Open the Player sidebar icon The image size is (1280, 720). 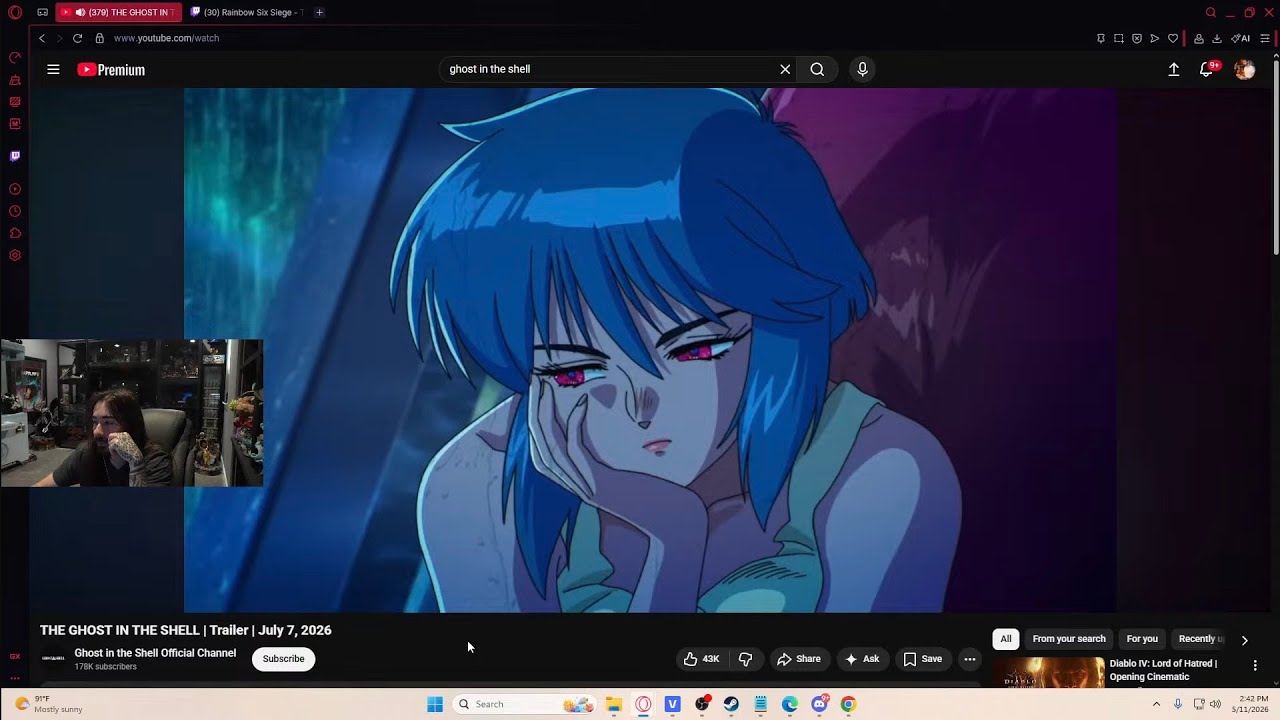point(14,189)
